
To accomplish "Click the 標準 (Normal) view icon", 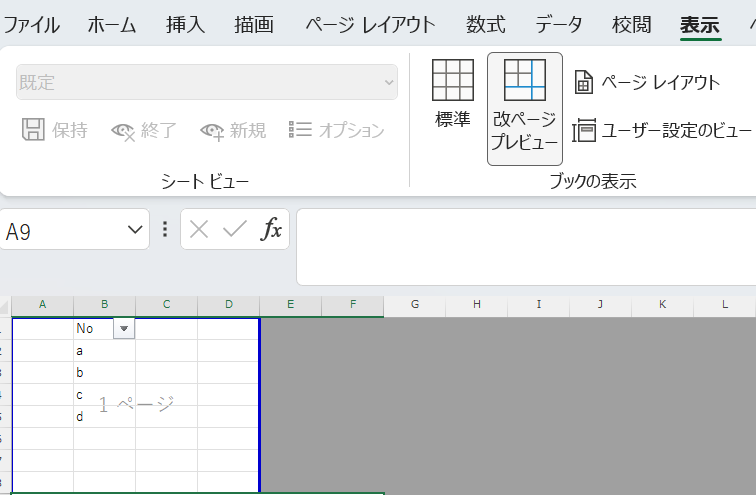I will pyautogui.click(x=452, y=94).
